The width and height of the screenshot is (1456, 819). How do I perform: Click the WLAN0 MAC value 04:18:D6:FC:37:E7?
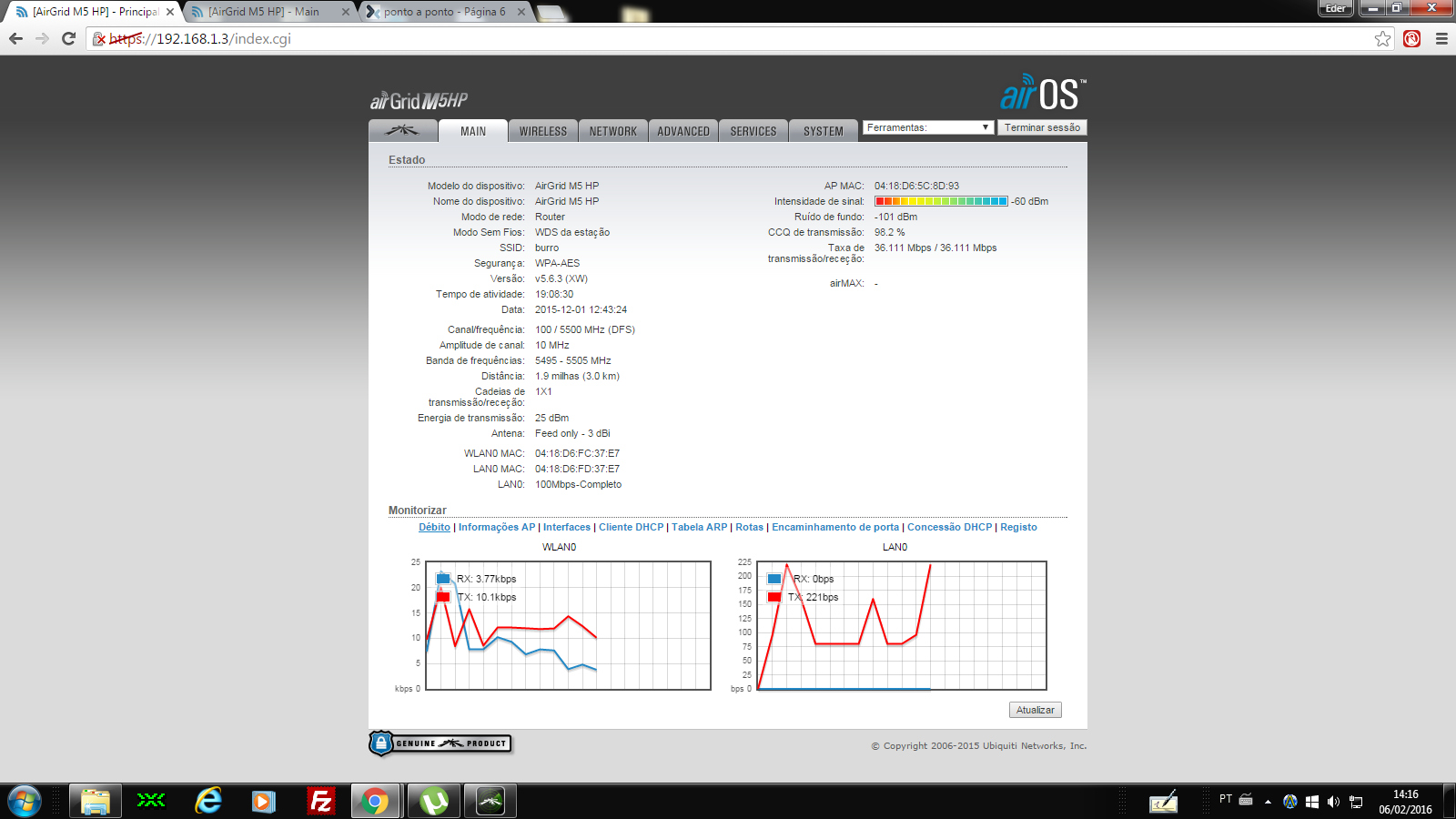click(x=577, y=453)
